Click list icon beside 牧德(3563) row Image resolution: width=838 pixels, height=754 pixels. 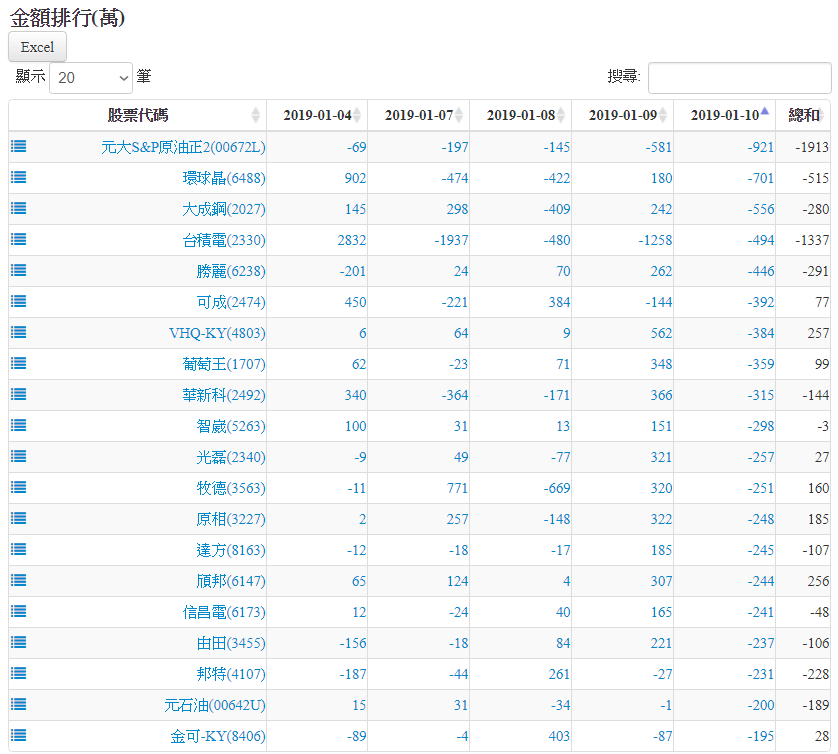pyautogui.click(x=19, y=488)
